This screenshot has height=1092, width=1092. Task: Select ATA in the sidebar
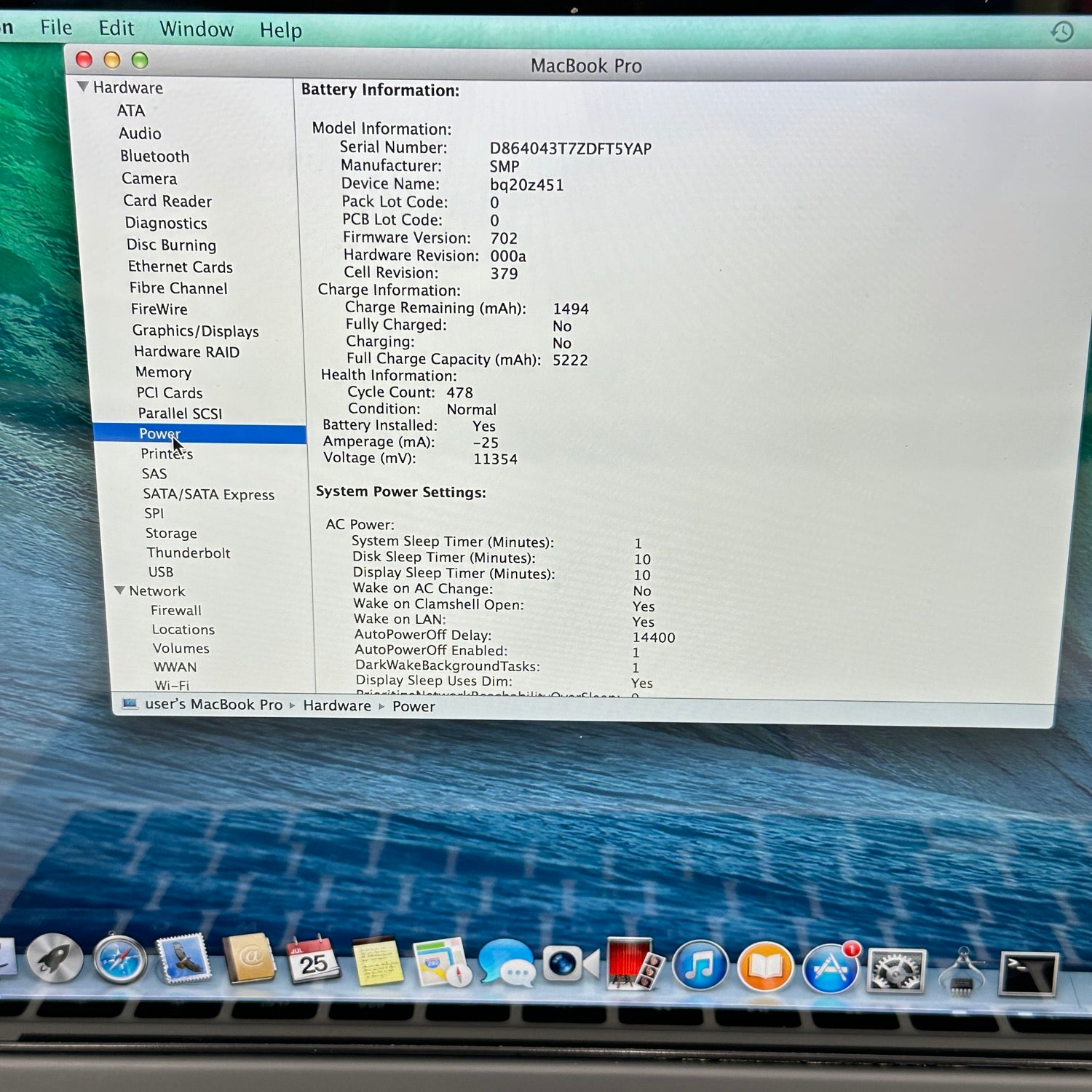(x=131, y=111)
